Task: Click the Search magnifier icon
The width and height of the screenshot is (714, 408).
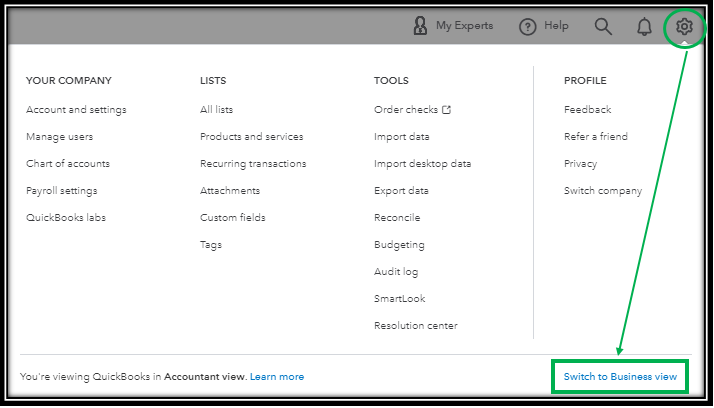Action: coord(603,27)
